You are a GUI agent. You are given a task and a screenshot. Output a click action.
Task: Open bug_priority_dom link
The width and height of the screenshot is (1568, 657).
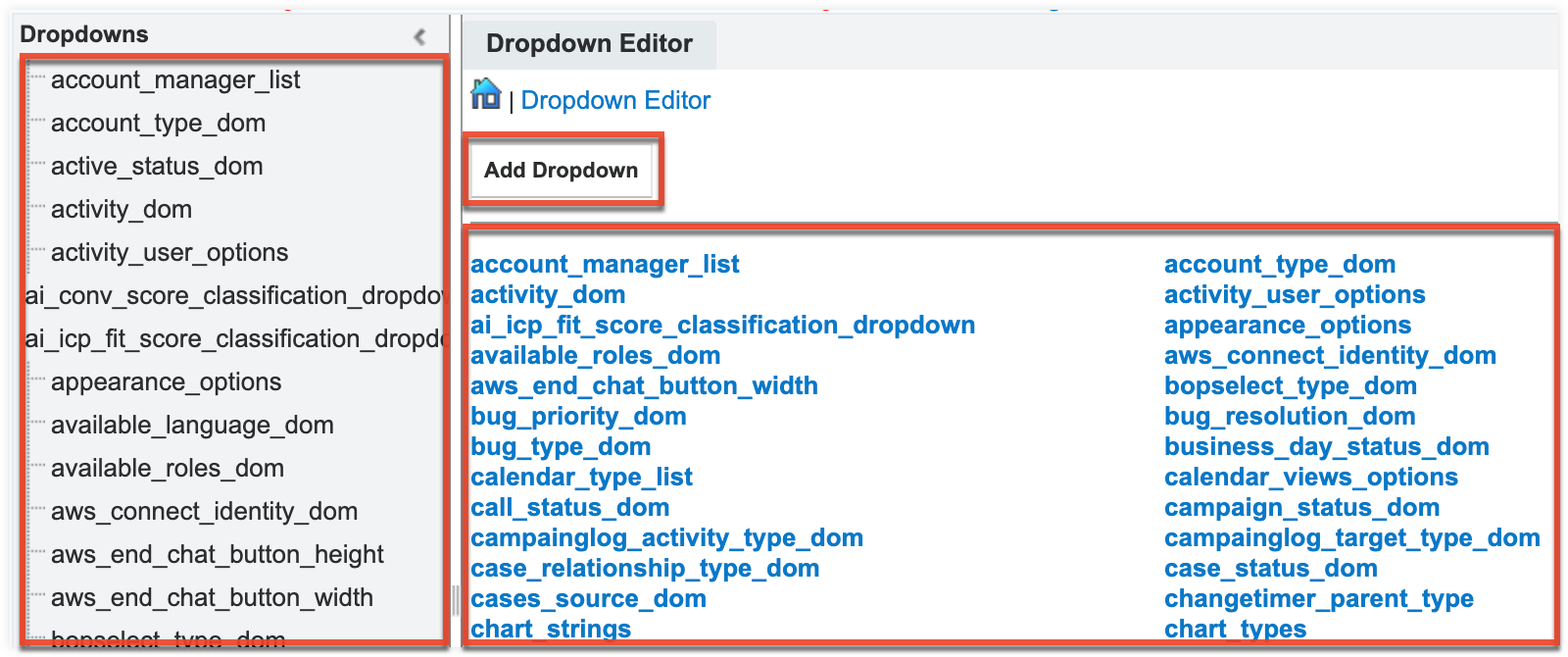pyautogui.click(x=578, y=417)
